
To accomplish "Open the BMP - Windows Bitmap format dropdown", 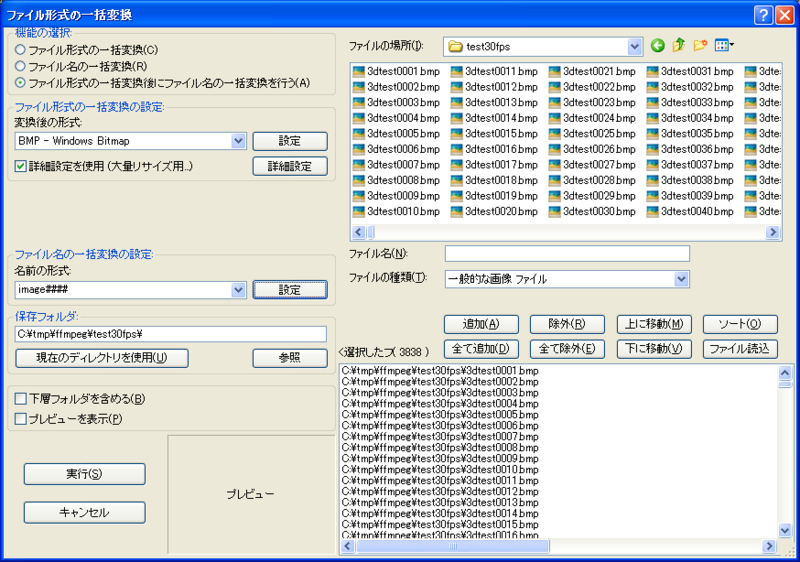I will pos(238,141).
